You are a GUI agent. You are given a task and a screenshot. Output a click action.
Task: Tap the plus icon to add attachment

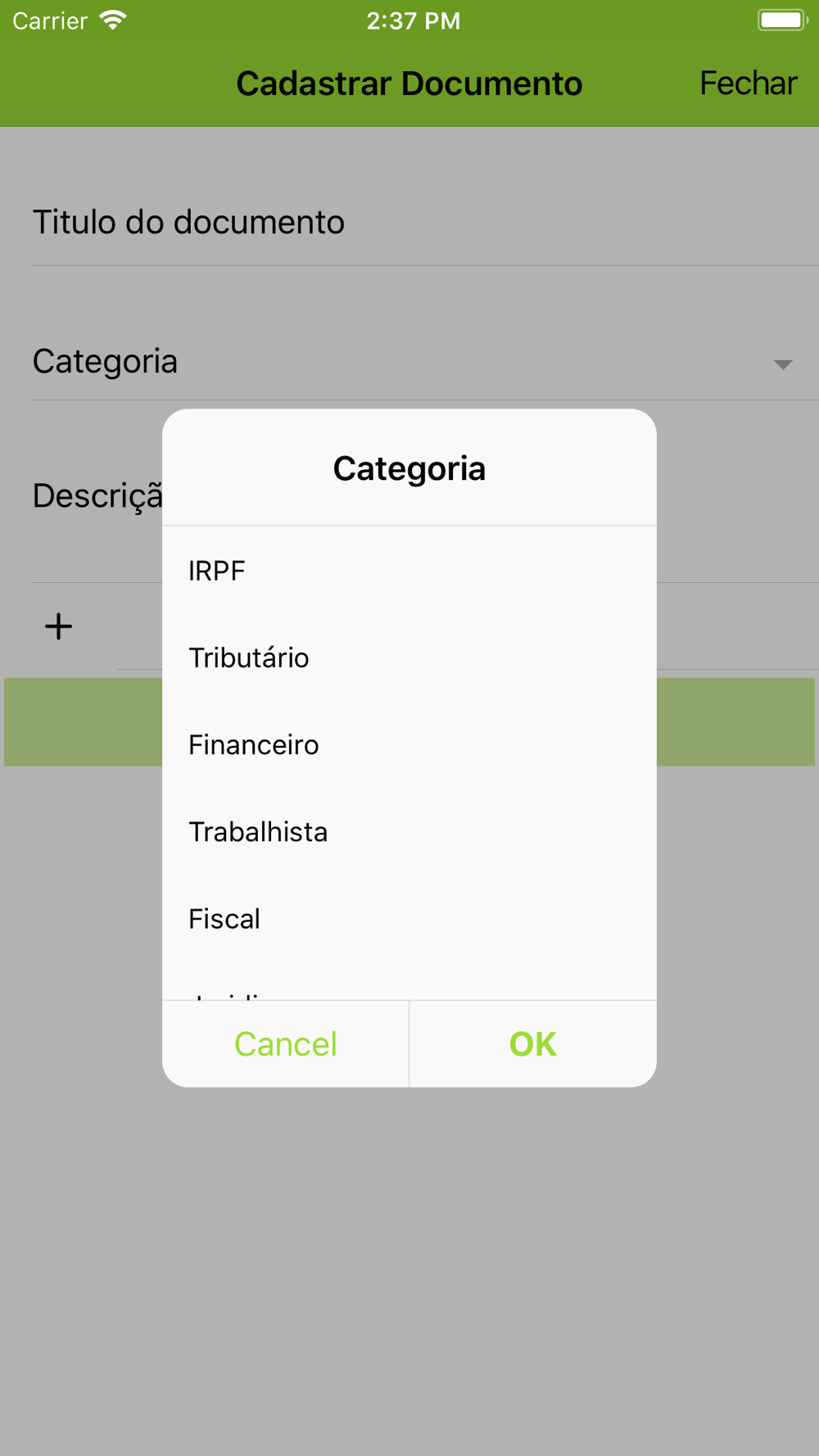pyautogui.click(x=58, y=626)
